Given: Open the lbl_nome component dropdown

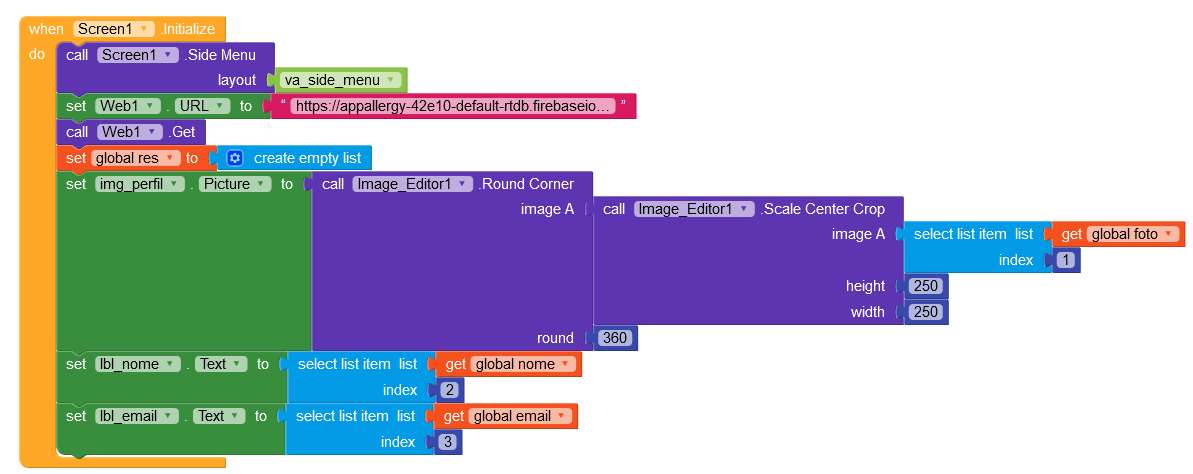Looking at the screenshot, I should pos(138,364).
